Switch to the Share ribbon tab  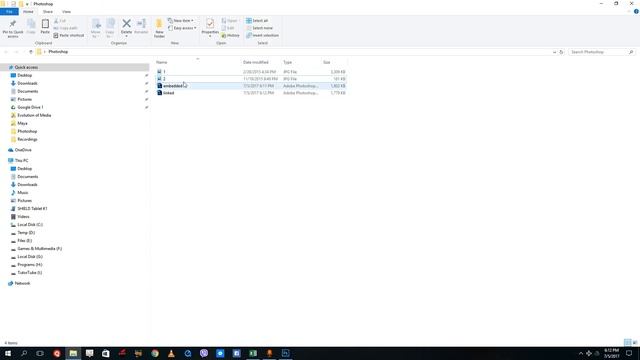[48, 12]
